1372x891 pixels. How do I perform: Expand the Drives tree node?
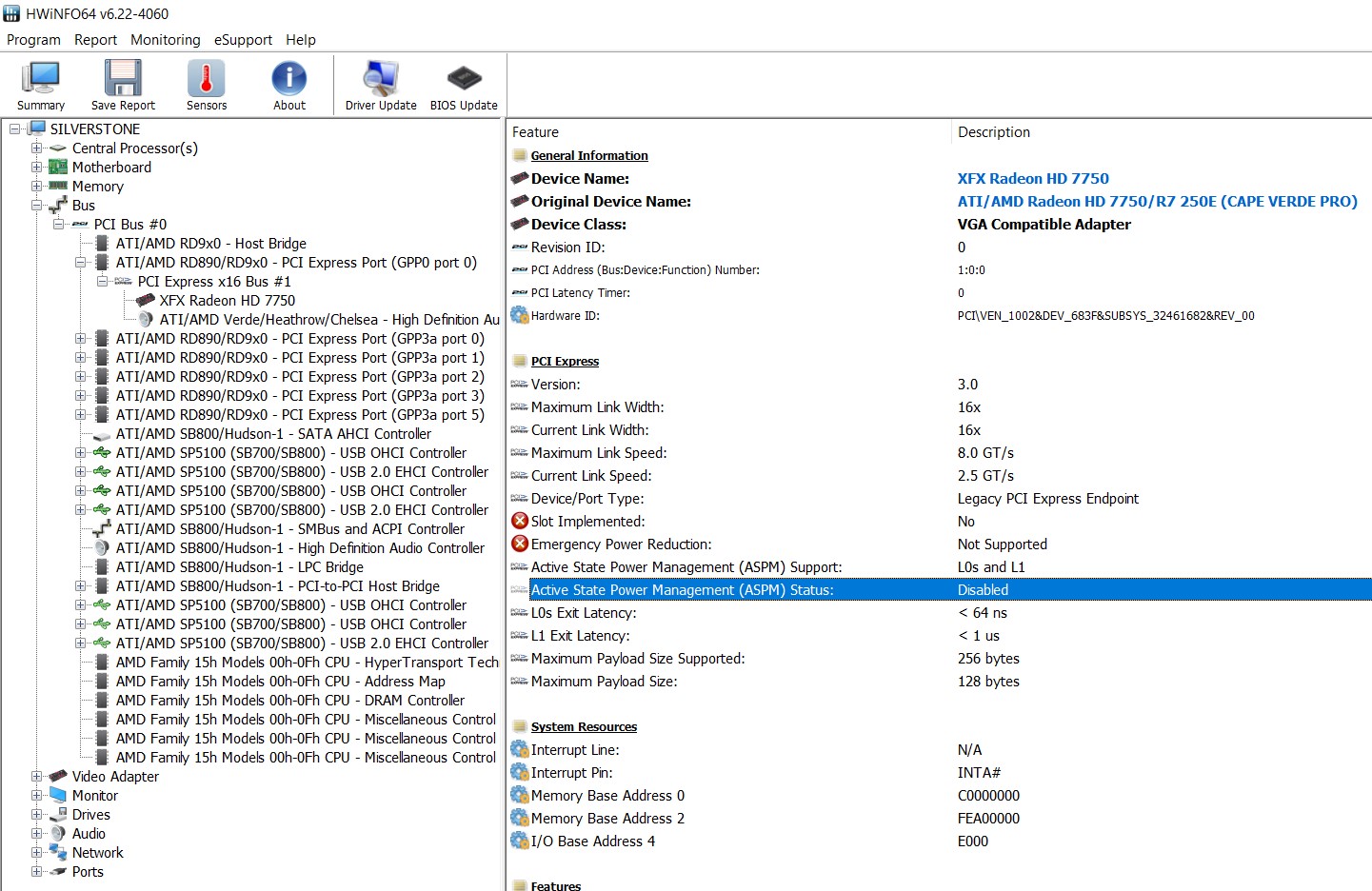point(36,814)
